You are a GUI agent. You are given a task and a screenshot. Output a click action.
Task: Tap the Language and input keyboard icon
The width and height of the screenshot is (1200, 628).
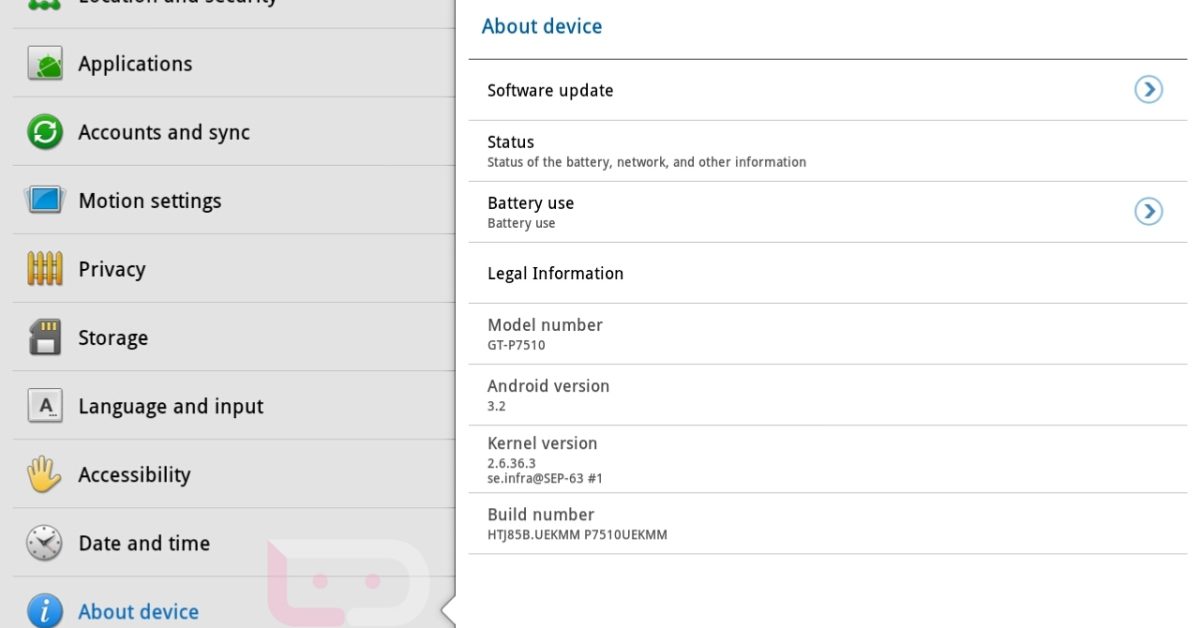[45, 406]
